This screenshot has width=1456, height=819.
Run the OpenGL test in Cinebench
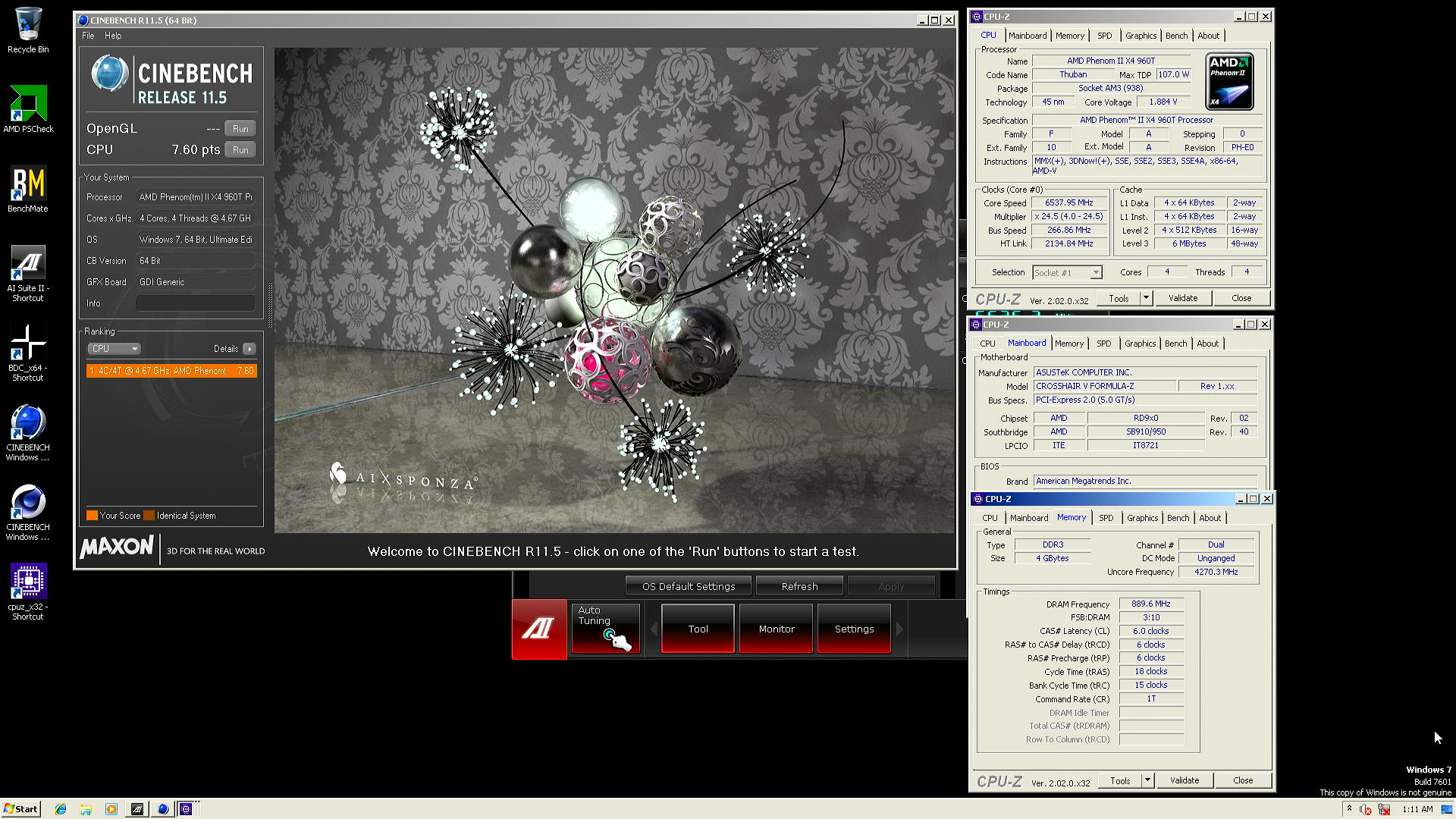[240, 129]
